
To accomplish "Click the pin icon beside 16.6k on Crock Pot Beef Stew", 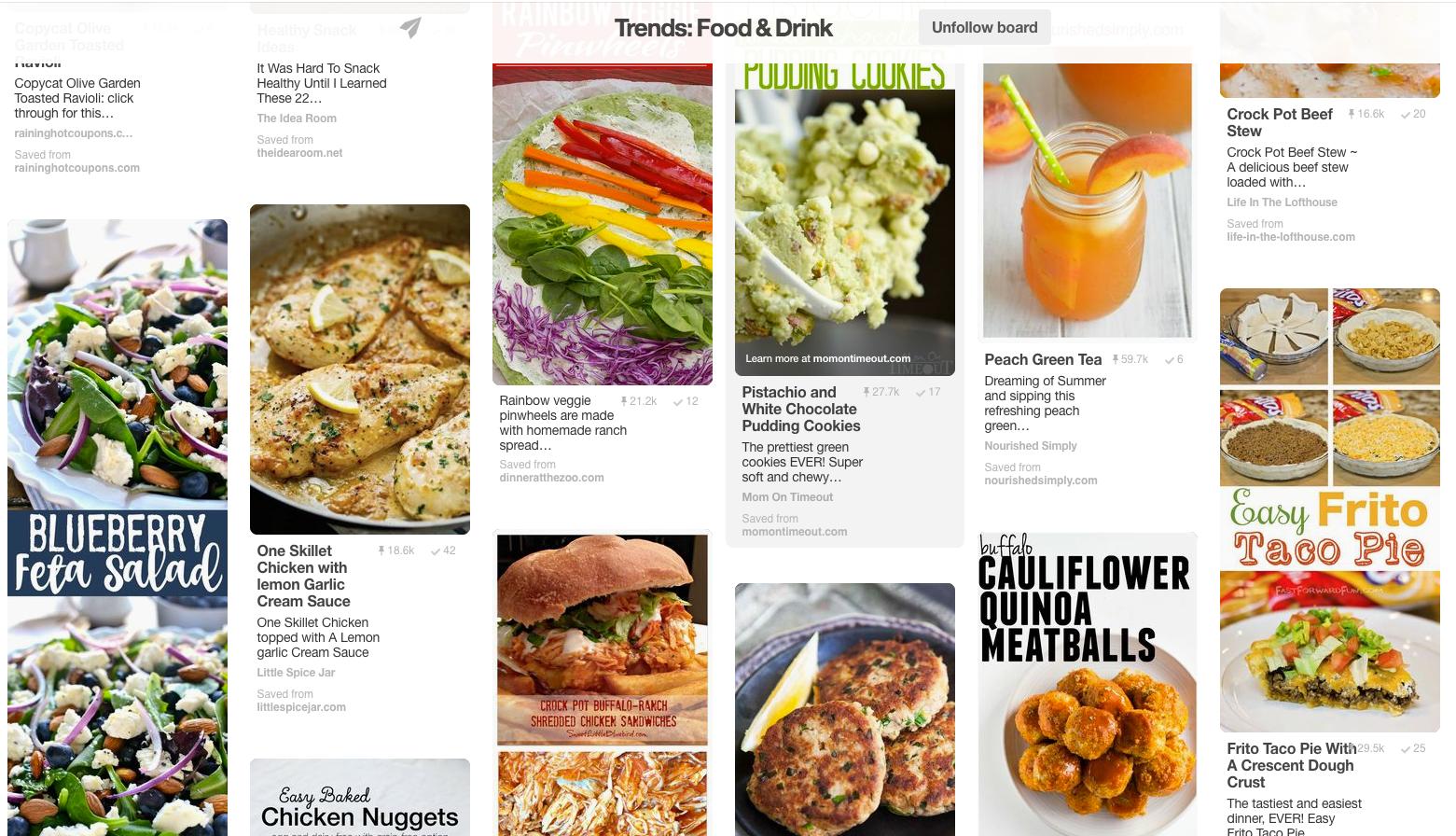I will coord(1352,114).
